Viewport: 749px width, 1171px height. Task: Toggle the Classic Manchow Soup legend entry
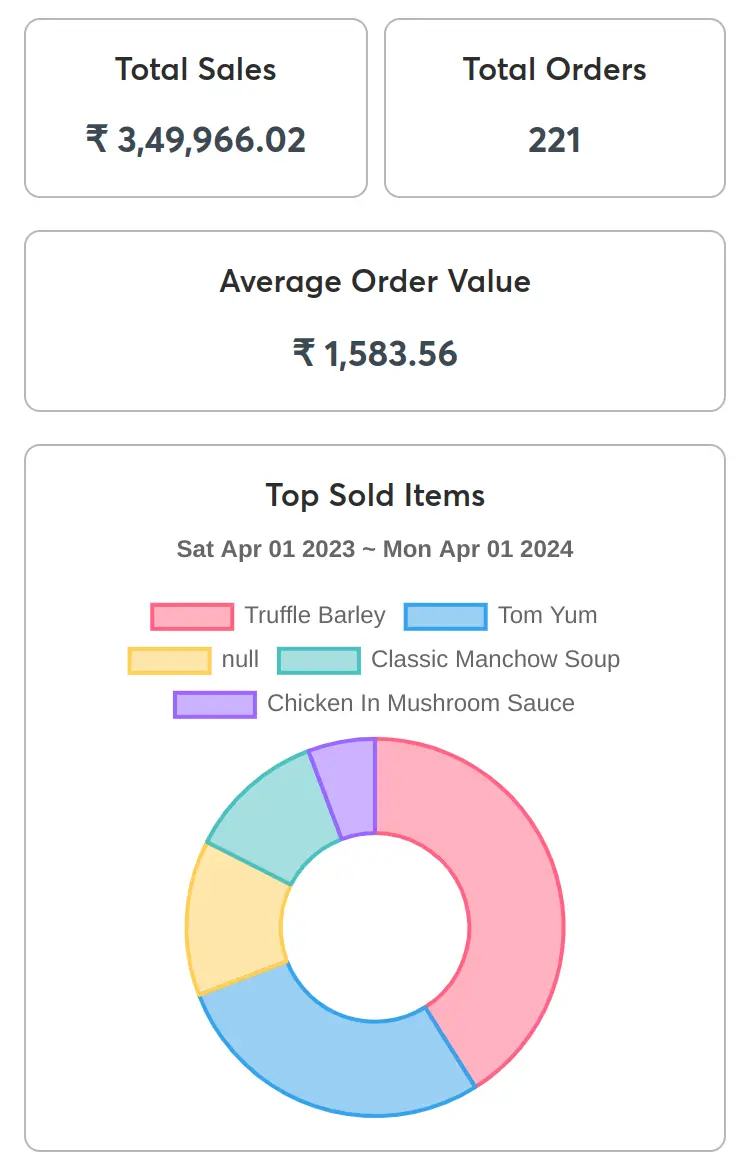496,659
